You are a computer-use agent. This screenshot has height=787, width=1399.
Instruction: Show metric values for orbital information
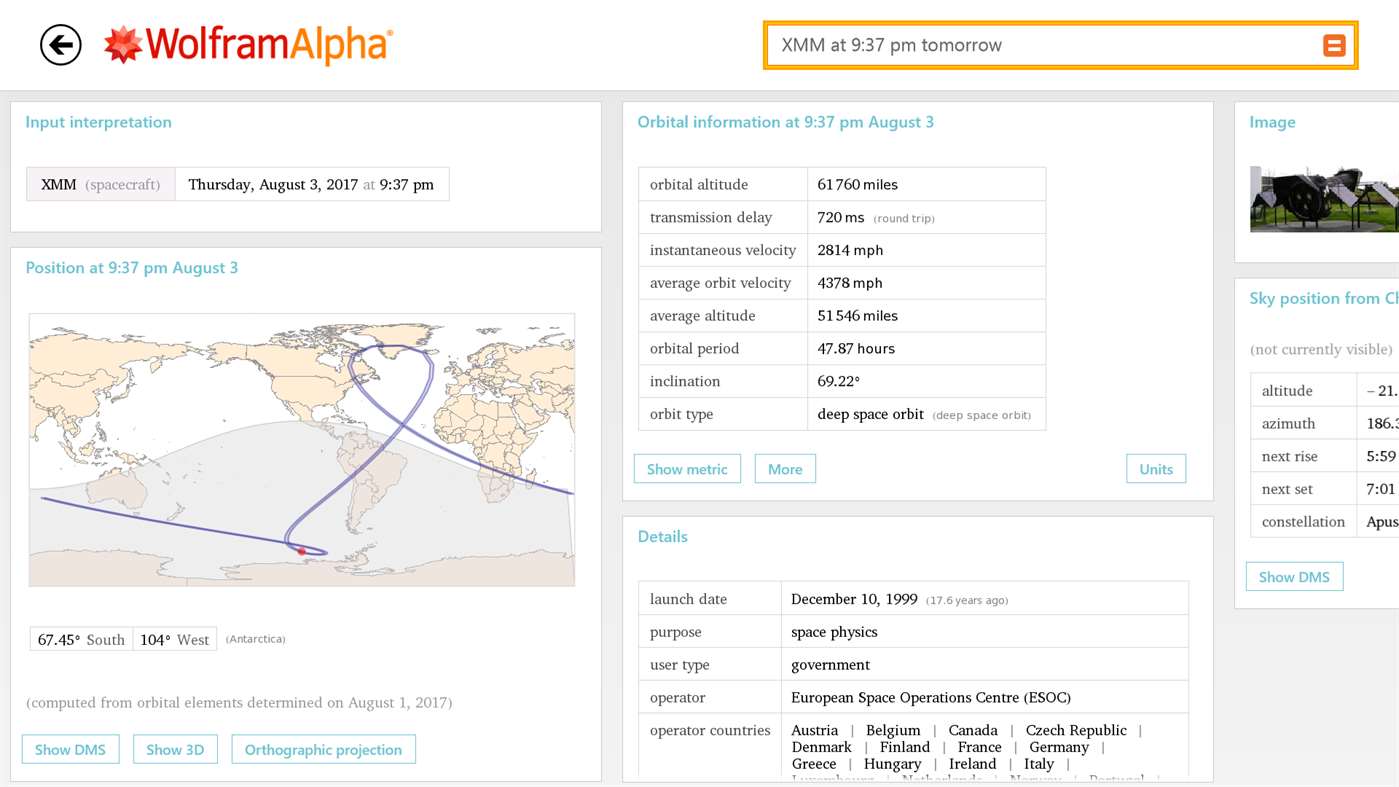pos(687,468)
